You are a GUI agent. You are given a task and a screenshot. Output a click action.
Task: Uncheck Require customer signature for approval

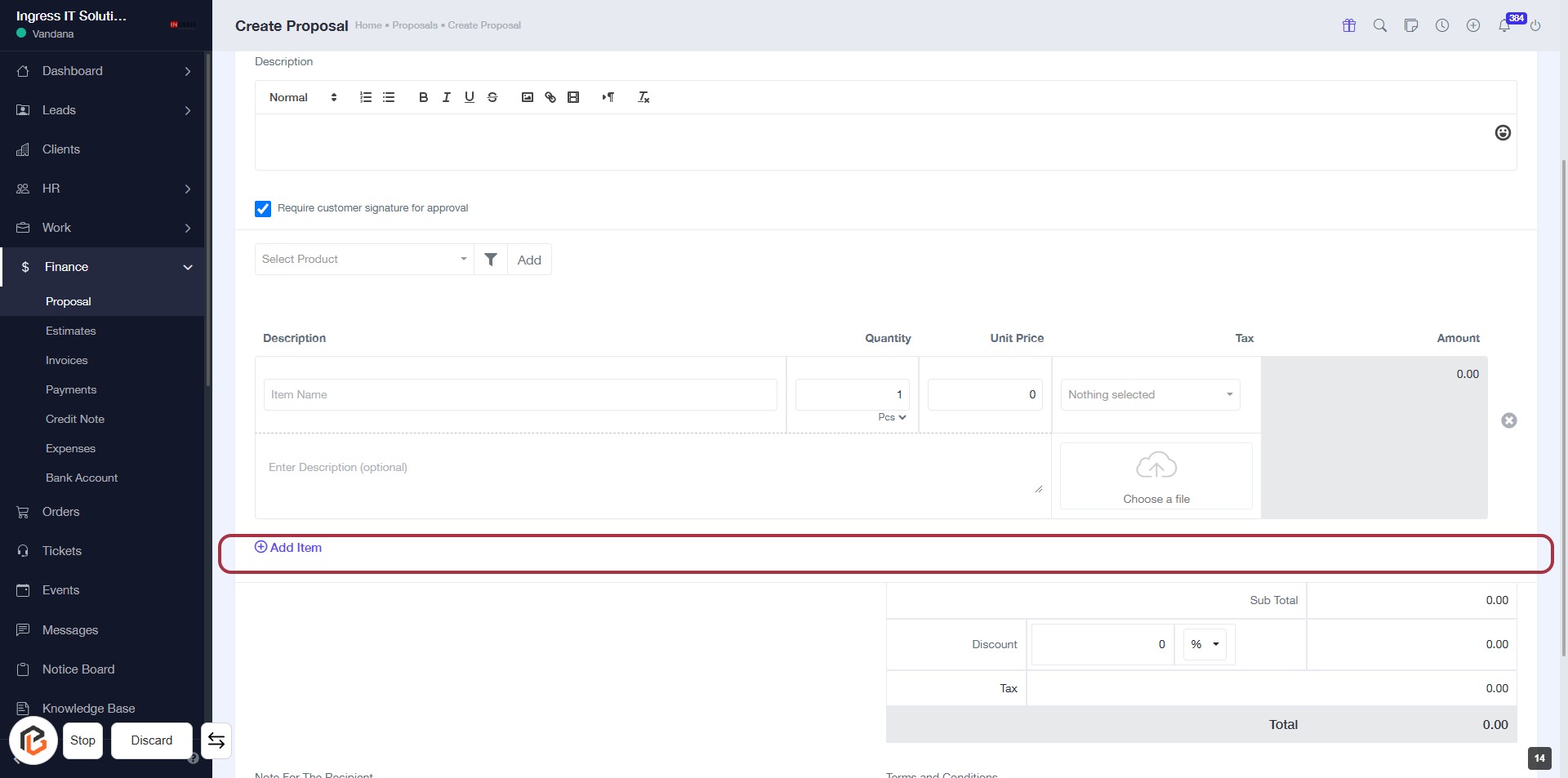[x=263, y=209]
